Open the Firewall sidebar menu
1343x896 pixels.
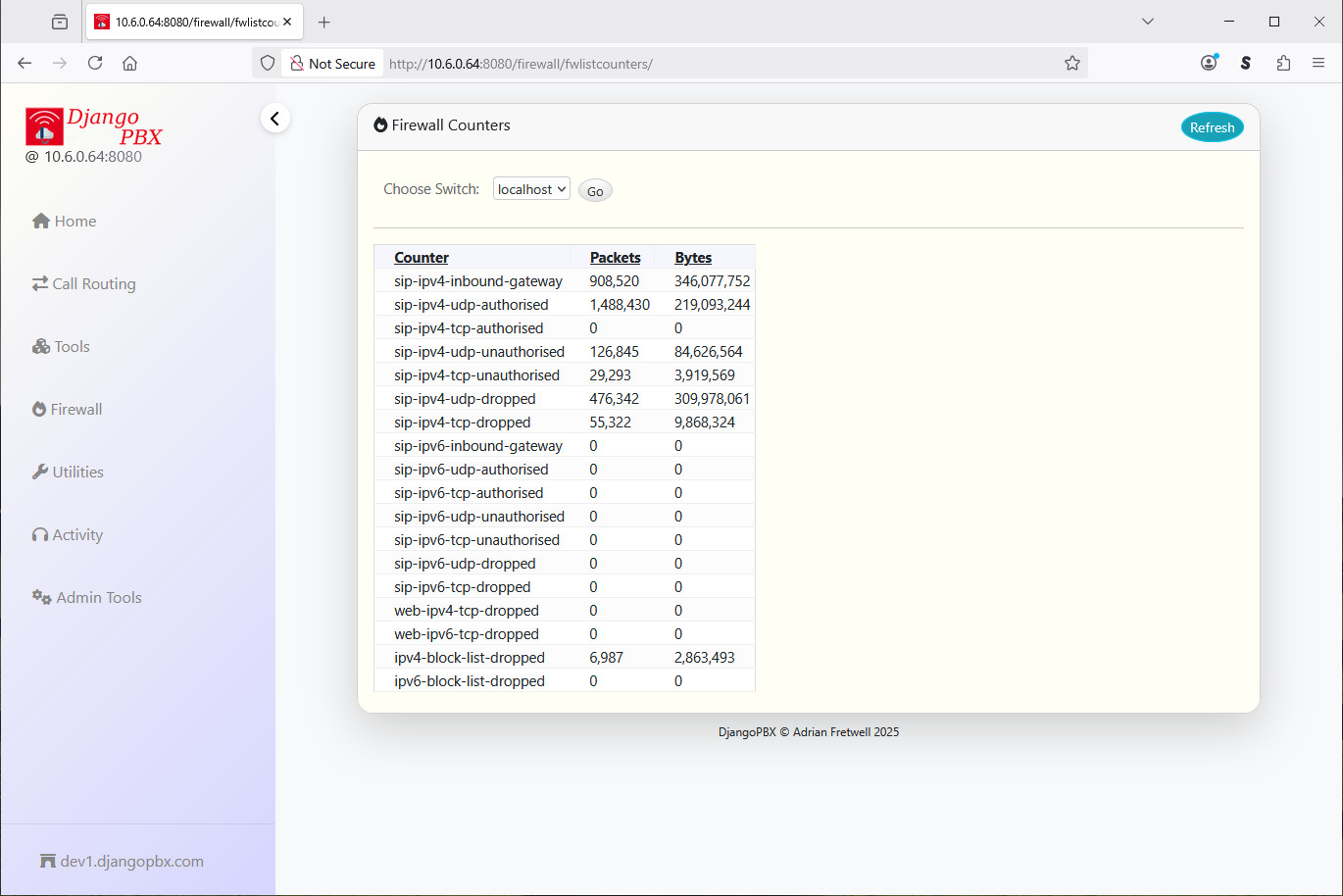tap(67, 410)
